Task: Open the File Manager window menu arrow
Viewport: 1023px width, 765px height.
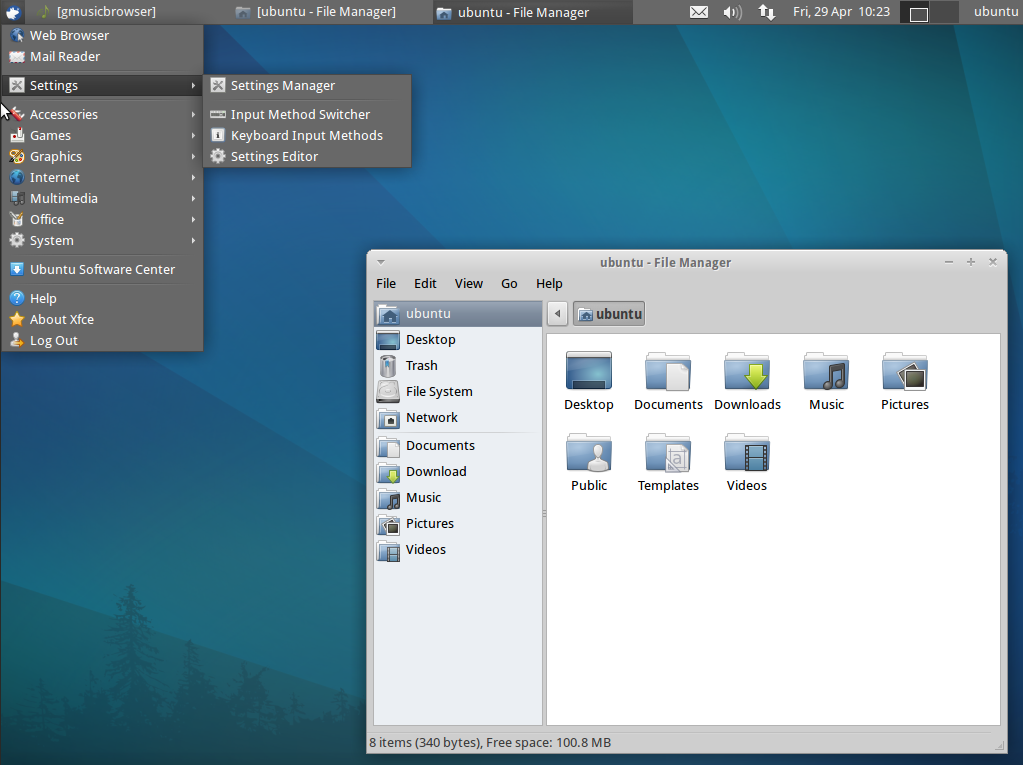Action: point(380,262)
